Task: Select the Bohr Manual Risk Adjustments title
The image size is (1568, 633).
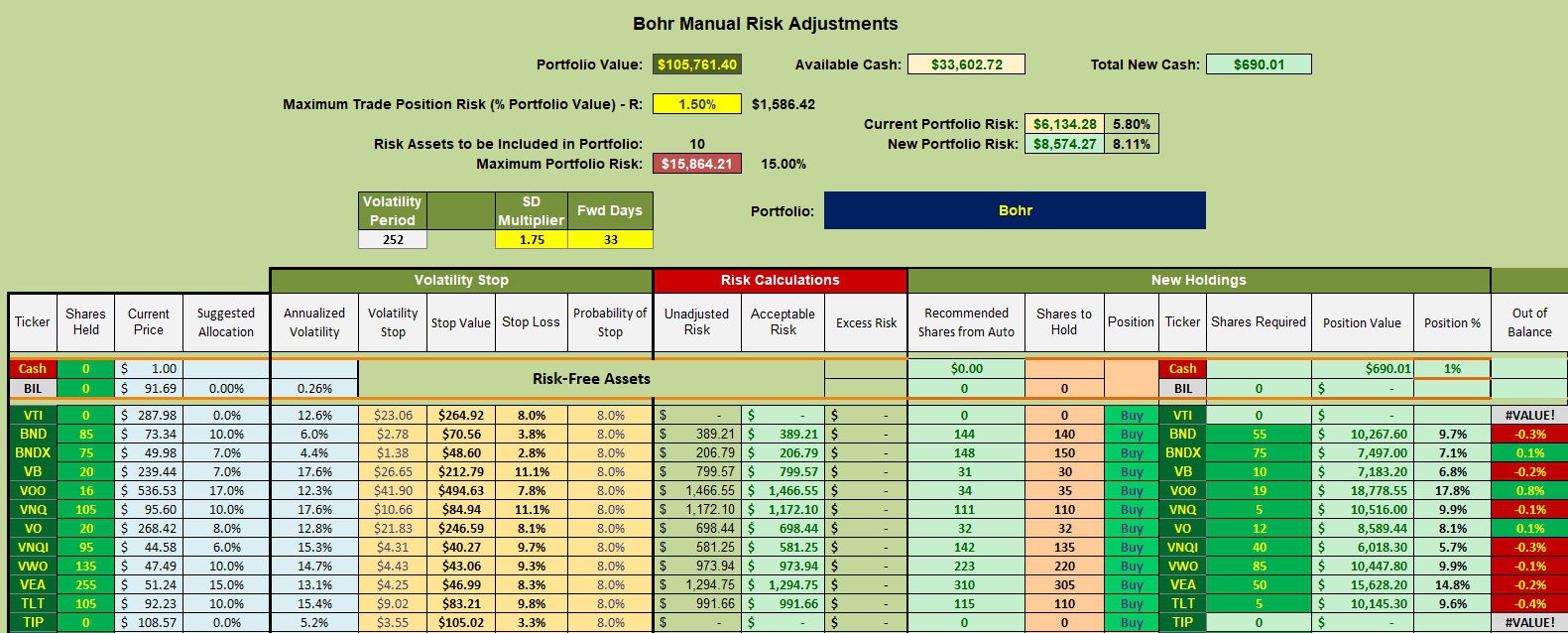Action: pos(765,24)
